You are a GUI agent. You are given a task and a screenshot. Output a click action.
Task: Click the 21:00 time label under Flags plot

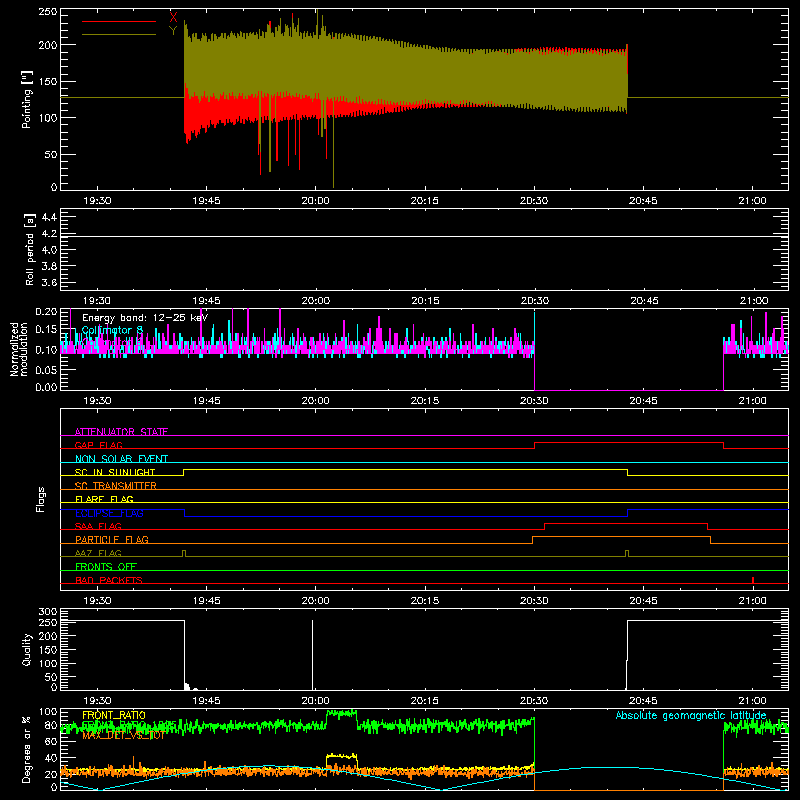pyautogui.click(x=752, y=601)
